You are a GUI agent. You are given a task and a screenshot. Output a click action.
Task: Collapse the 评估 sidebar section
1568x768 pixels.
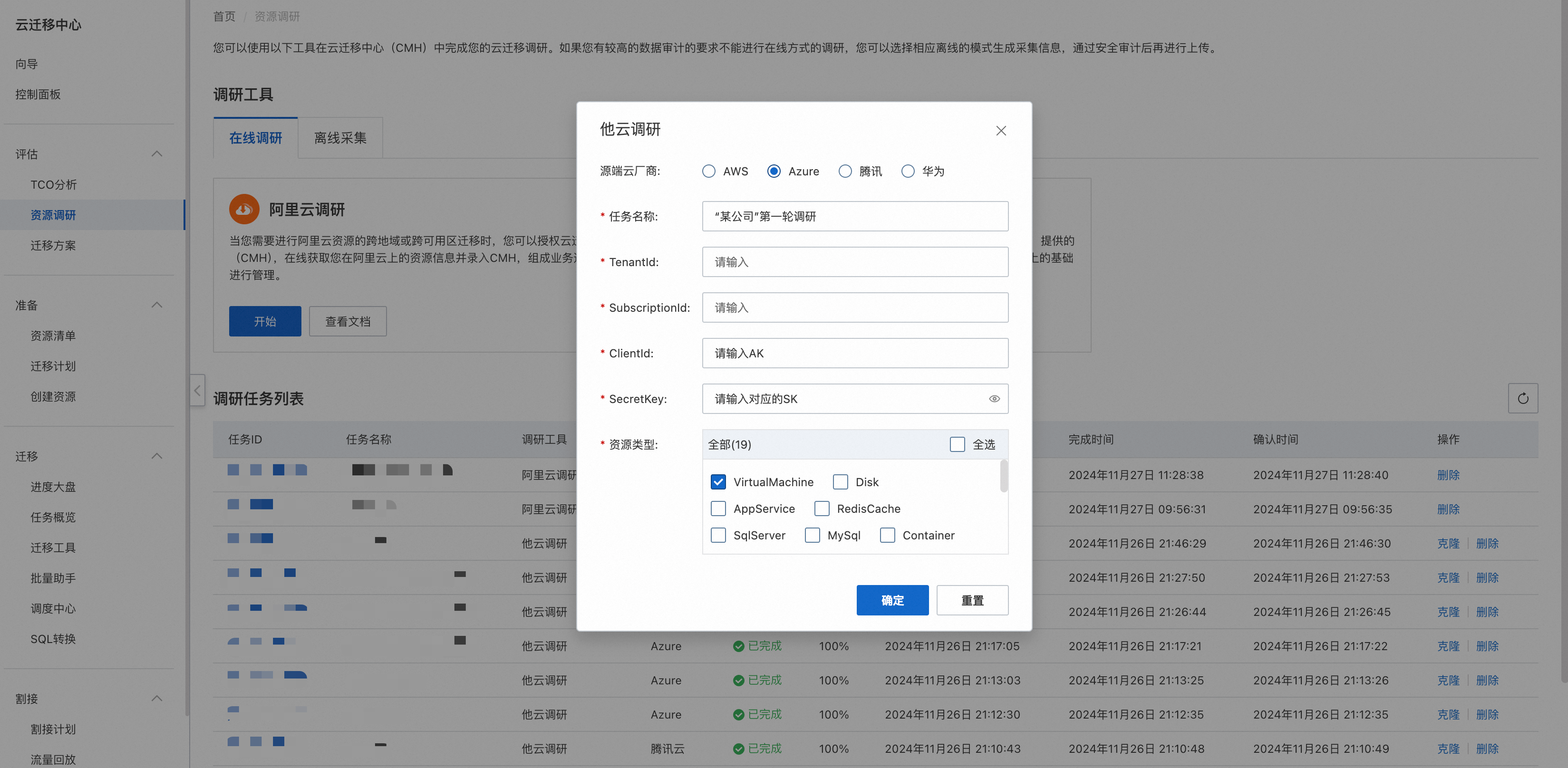tap(156, 154)
